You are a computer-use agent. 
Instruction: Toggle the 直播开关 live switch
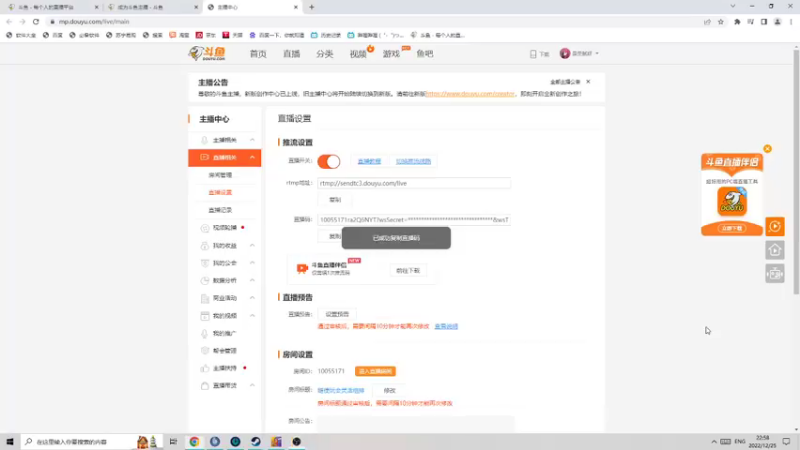pyautogui.click(x=329, y=162)
